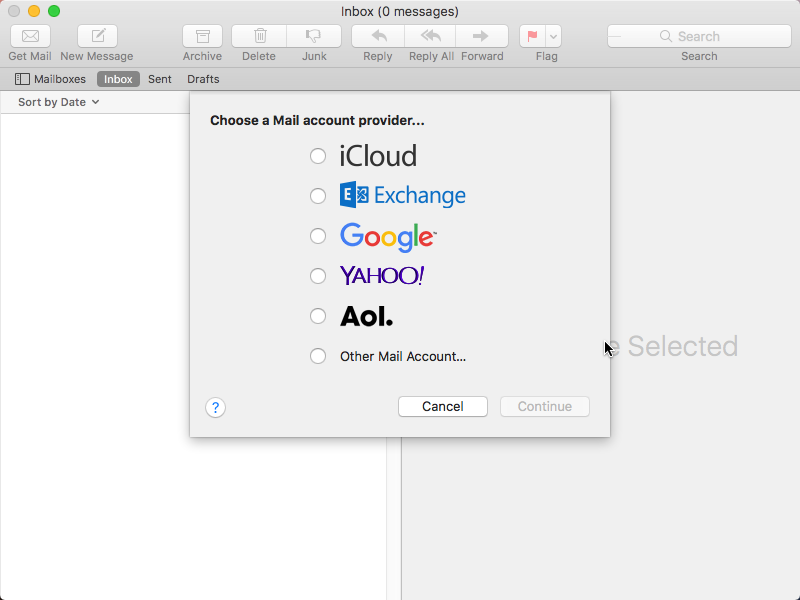Switch to Drafts mailbox tab
This screenshot has width=800, height=600.
point(203,79)
